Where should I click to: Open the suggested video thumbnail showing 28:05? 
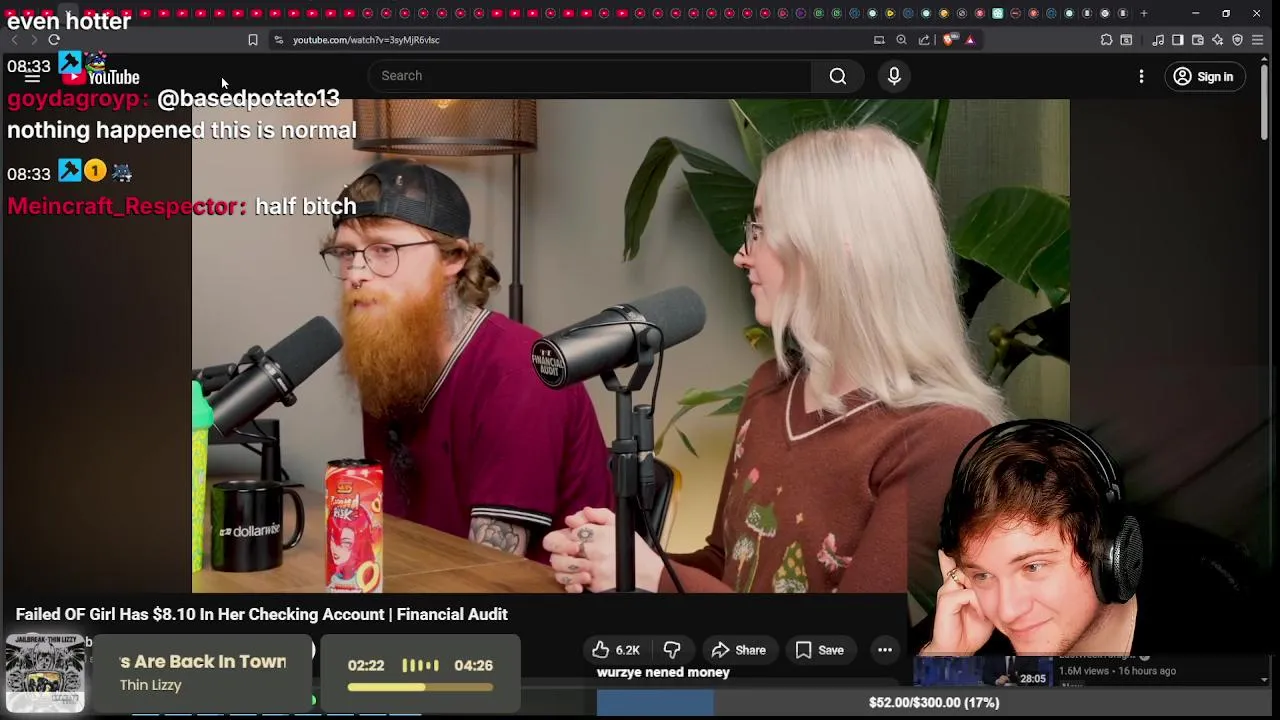(x=983, y=672)
